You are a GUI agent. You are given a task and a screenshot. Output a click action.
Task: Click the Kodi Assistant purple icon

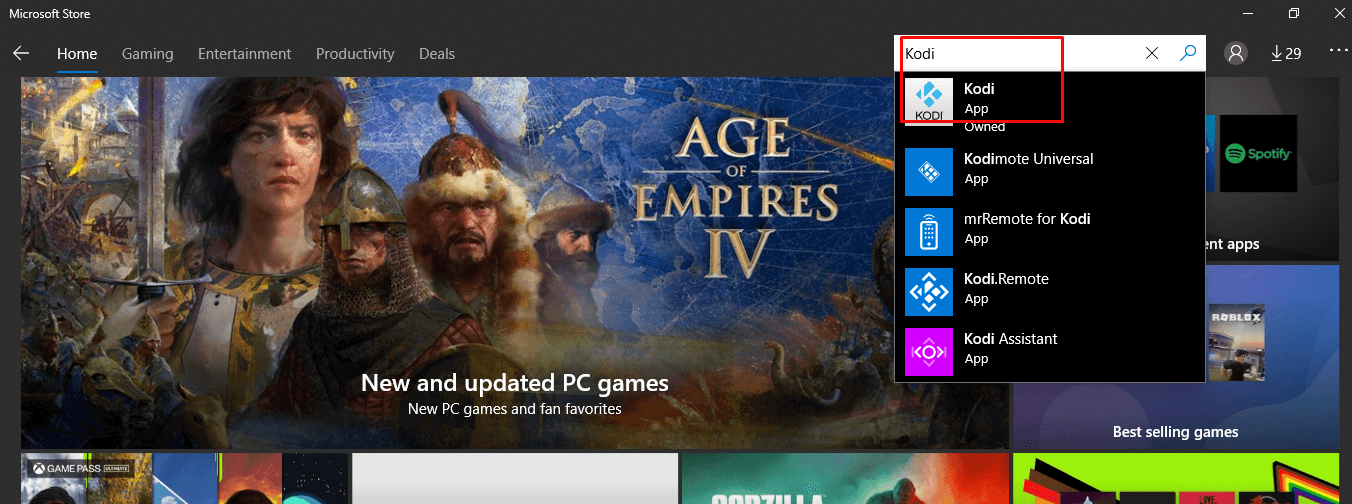[929, 352]
